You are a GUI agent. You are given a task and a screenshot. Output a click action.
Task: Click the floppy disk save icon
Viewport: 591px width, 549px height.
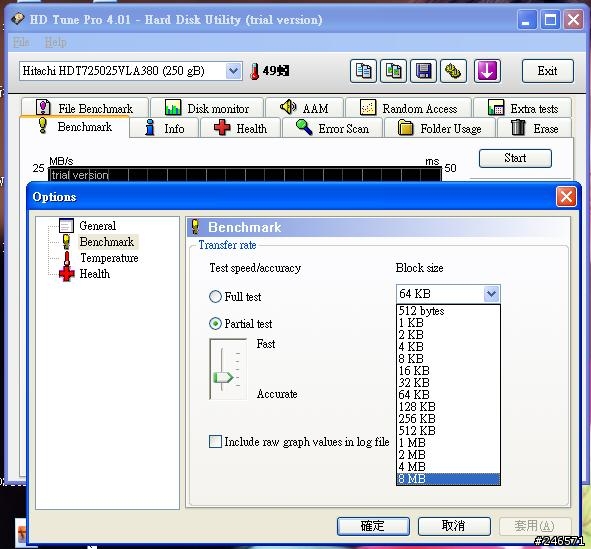(423, 71)
